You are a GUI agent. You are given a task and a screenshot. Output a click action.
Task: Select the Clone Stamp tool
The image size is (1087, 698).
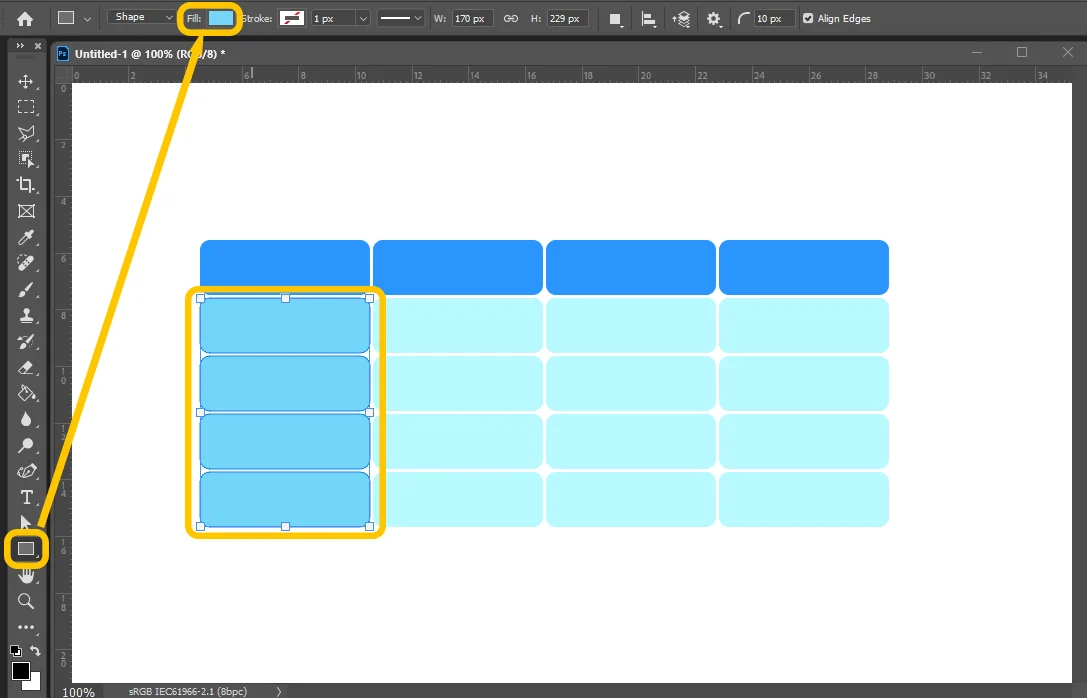[26, 315]
